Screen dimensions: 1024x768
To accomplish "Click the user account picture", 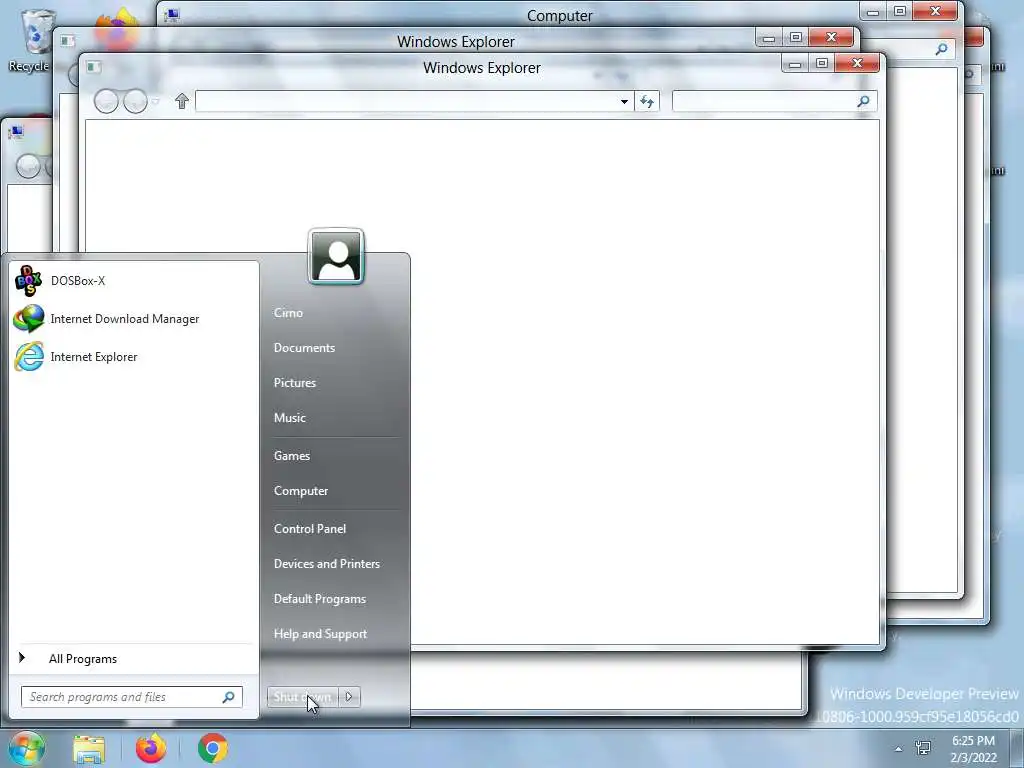I will 336,257.
